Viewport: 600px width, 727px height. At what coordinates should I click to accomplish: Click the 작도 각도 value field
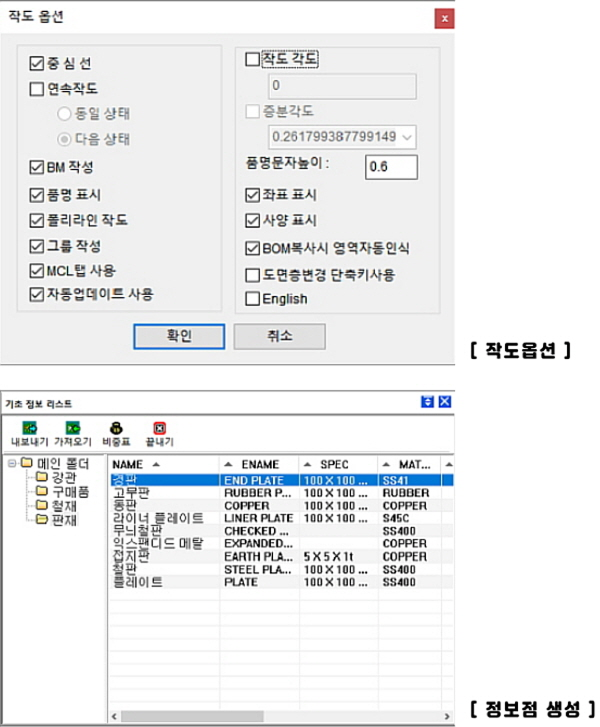coord(342,86)
